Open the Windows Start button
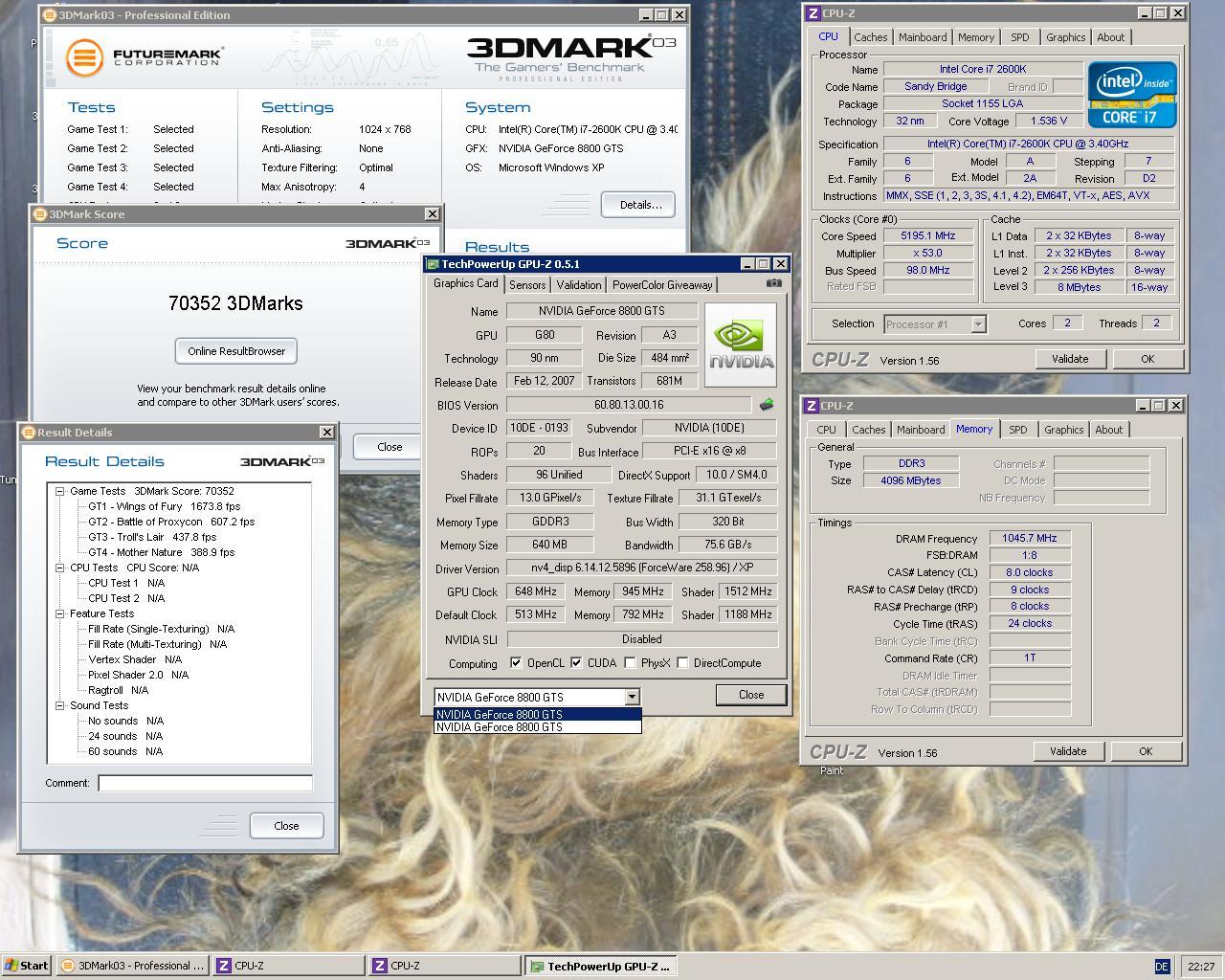The width and height of the screenshot is (1225, 980). pyautogui.click(x=26, y=966)
